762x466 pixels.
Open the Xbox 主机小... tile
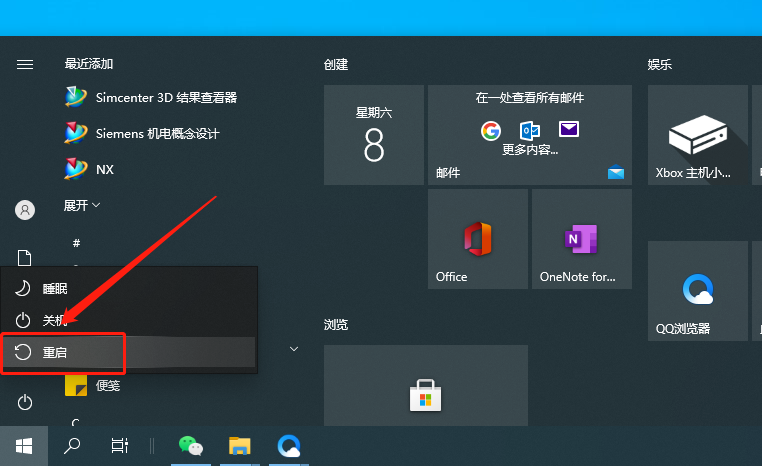point(698,135)
